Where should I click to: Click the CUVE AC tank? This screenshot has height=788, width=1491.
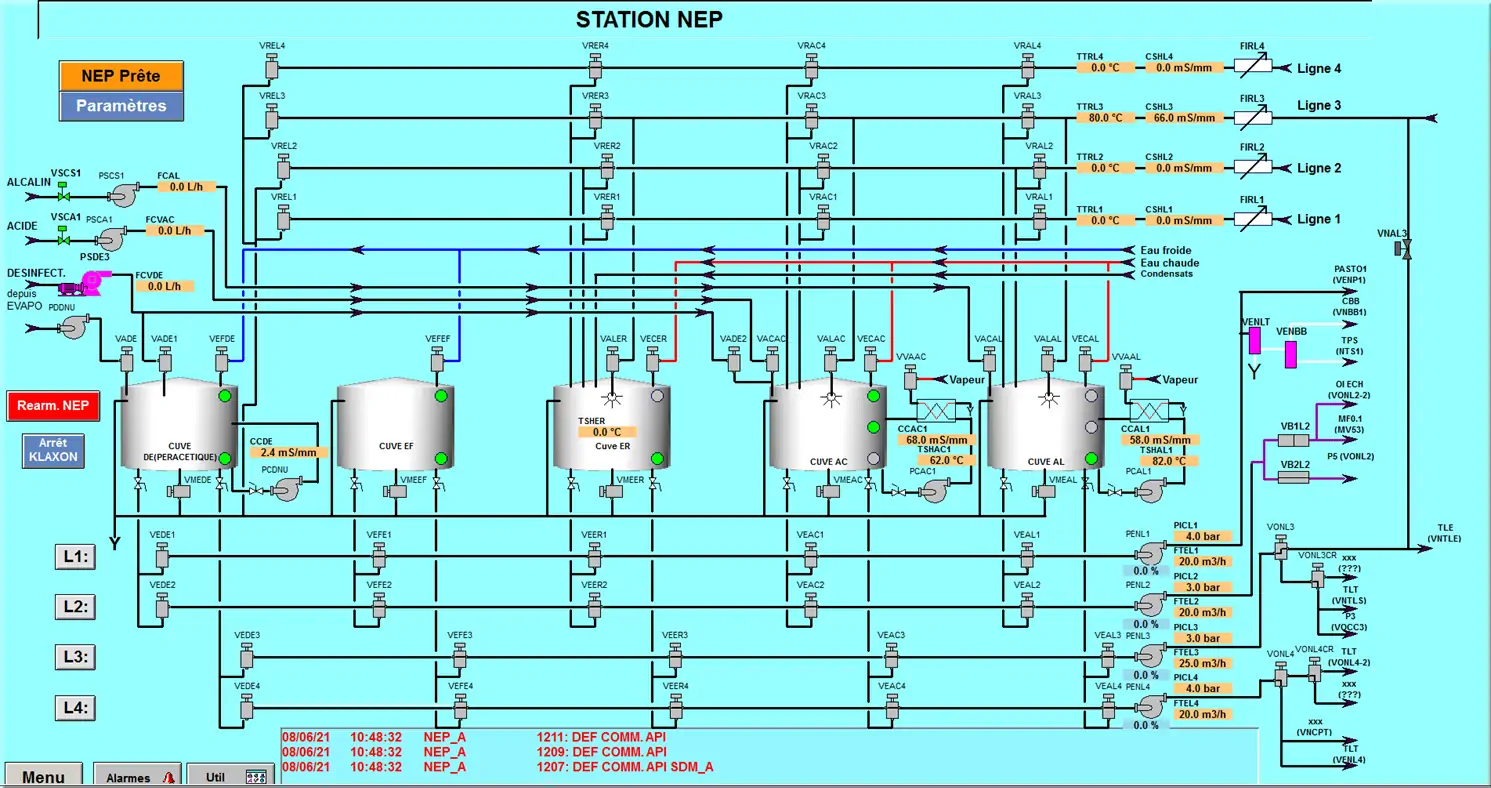828,425
